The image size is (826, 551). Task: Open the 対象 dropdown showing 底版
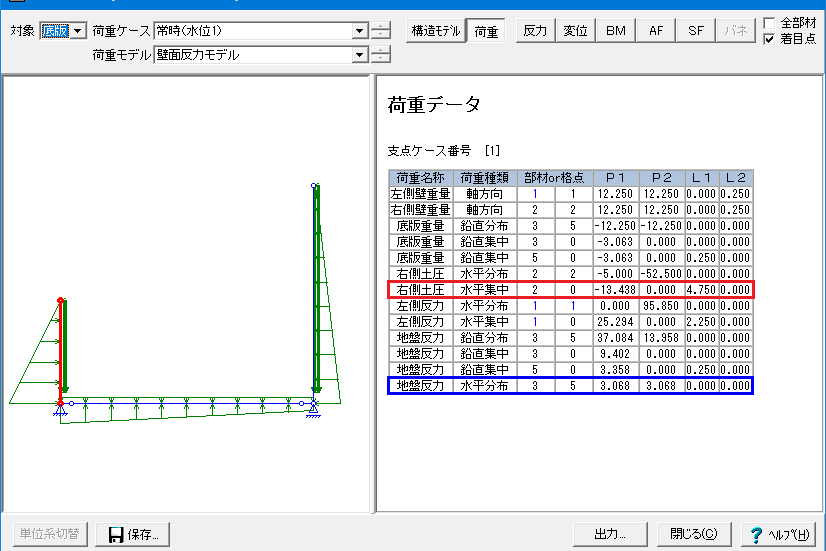click(63, 31)
